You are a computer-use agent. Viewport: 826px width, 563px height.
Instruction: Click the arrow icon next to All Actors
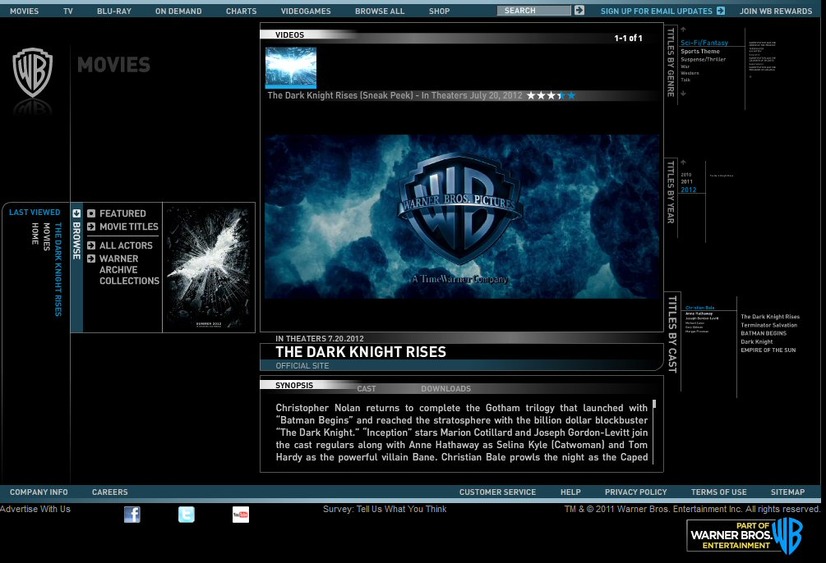click(91, 245)
